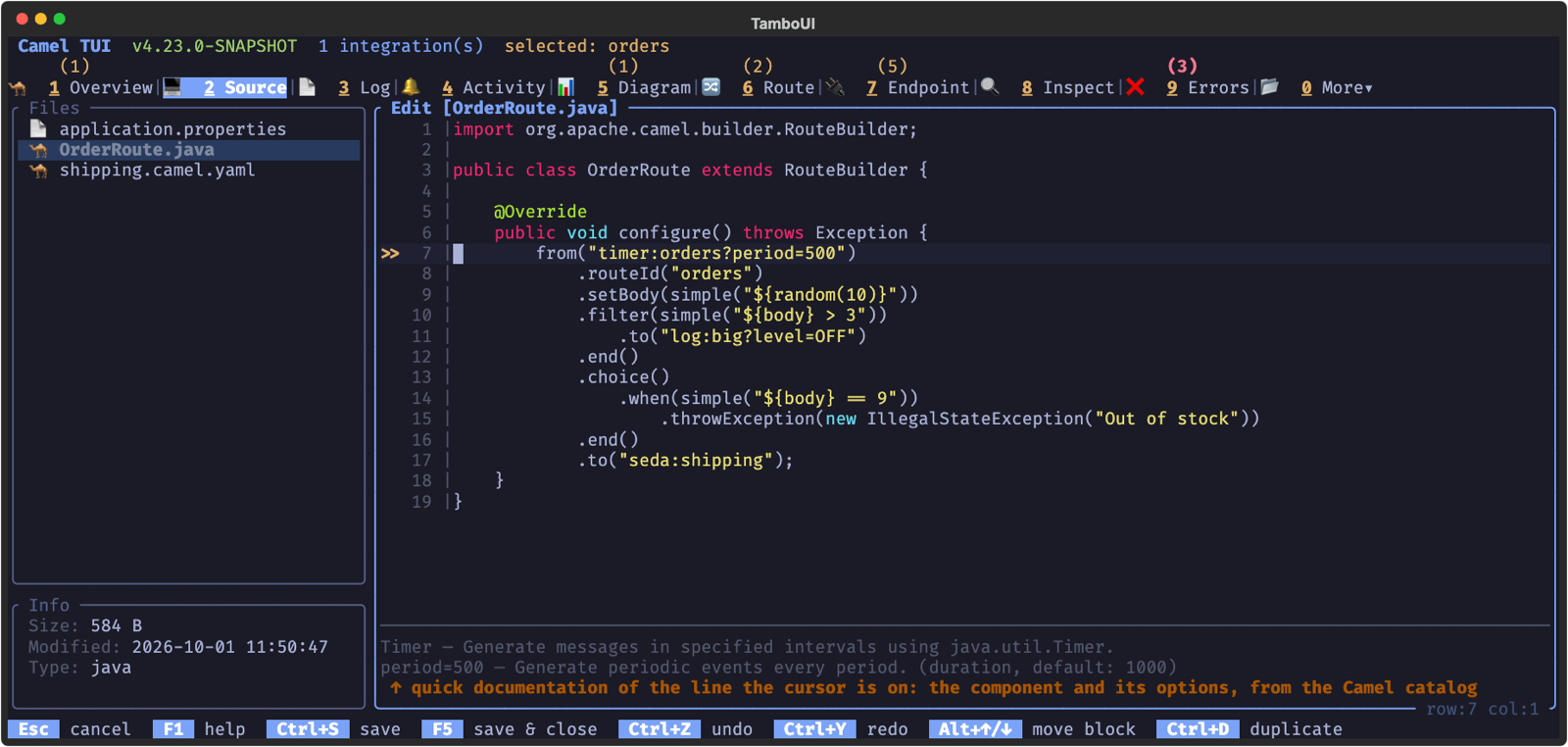Click the Ctrl+Y redo key hint
This screenshot has width=1568, height=747.
pos(841,729)
